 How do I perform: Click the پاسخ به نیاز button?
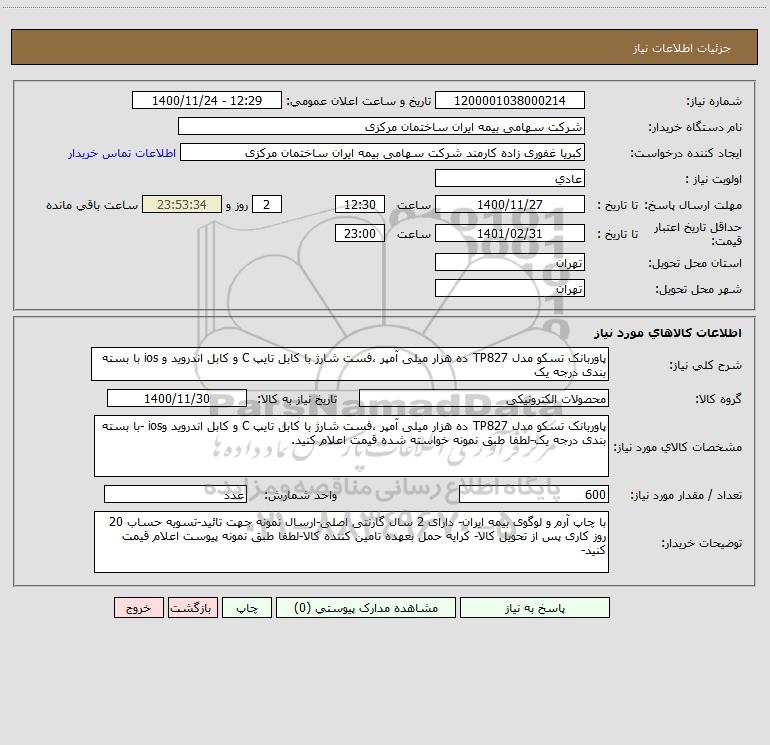tap(535, 607)
